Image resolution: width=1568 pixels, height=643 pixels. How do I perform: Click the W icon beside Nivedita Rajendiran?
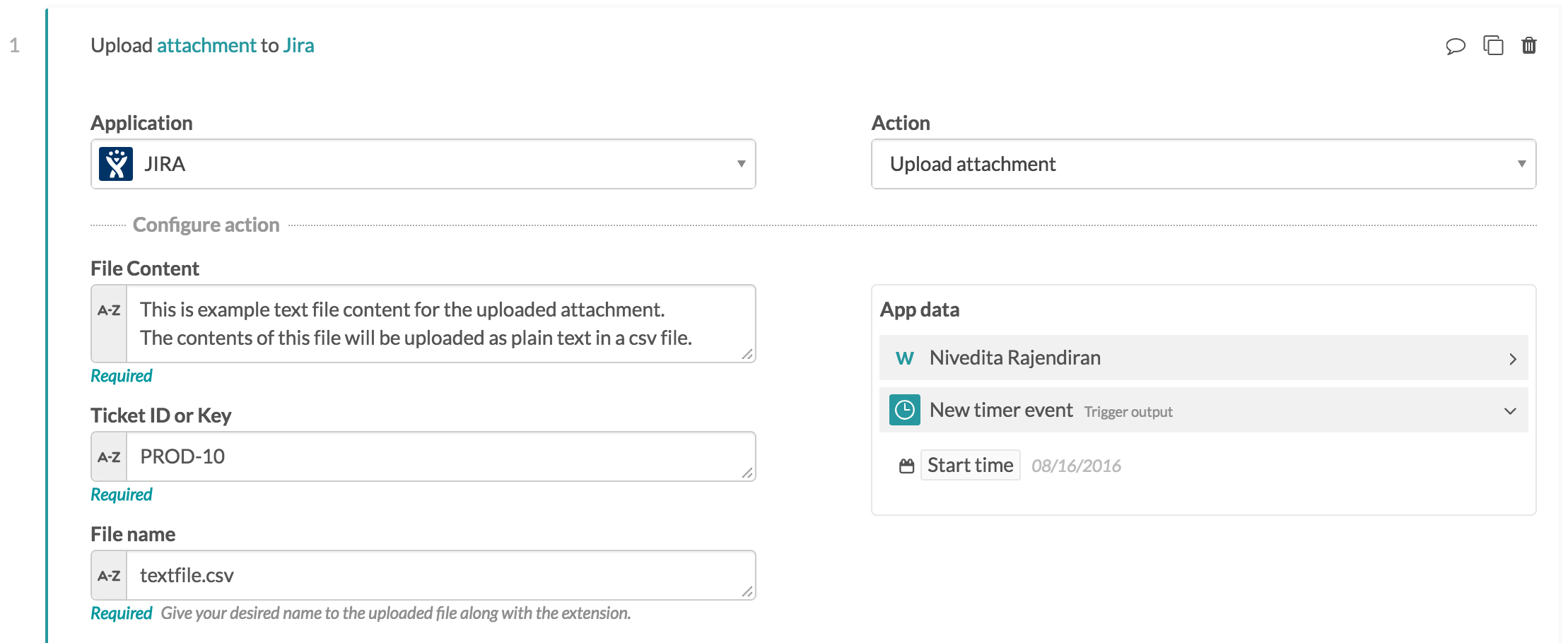(904, 358)
